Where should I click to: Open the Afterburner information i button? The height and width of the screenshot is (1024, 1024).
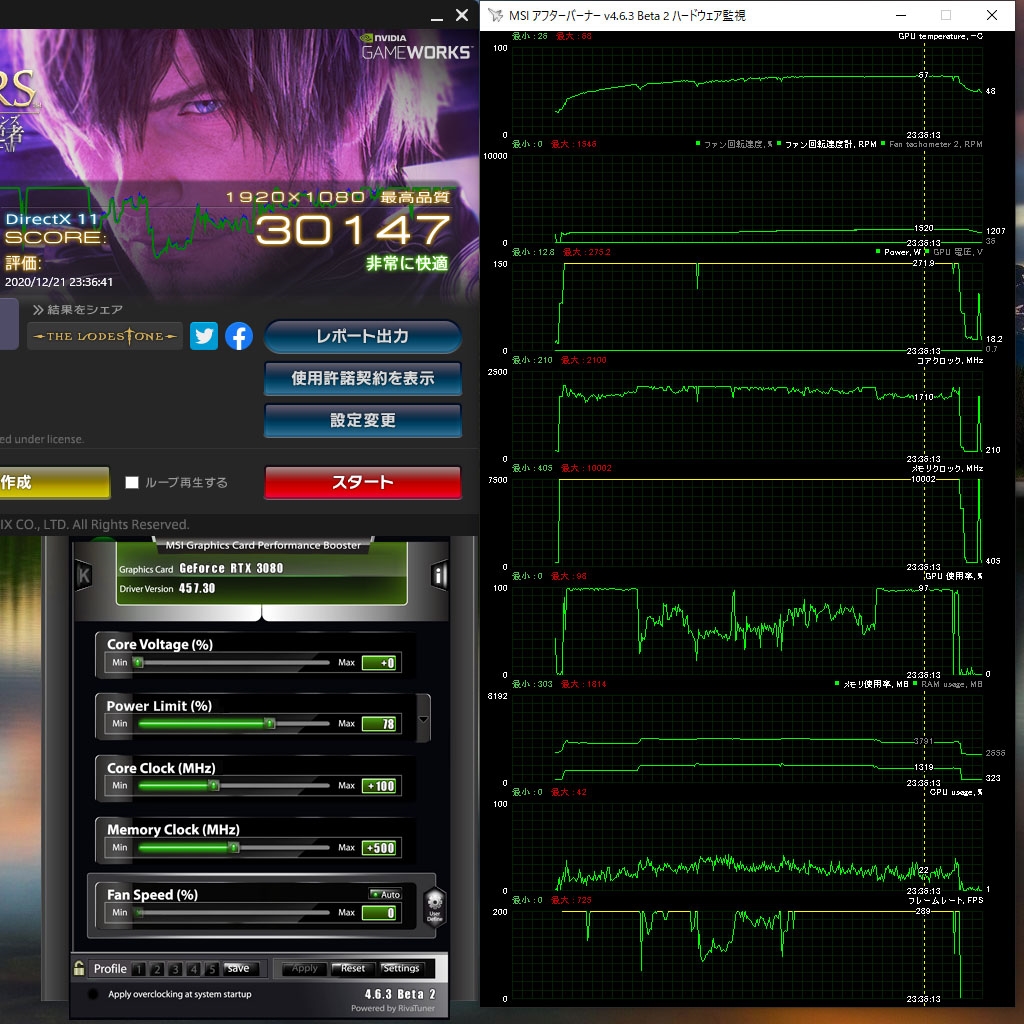click(x=439, y=575)
